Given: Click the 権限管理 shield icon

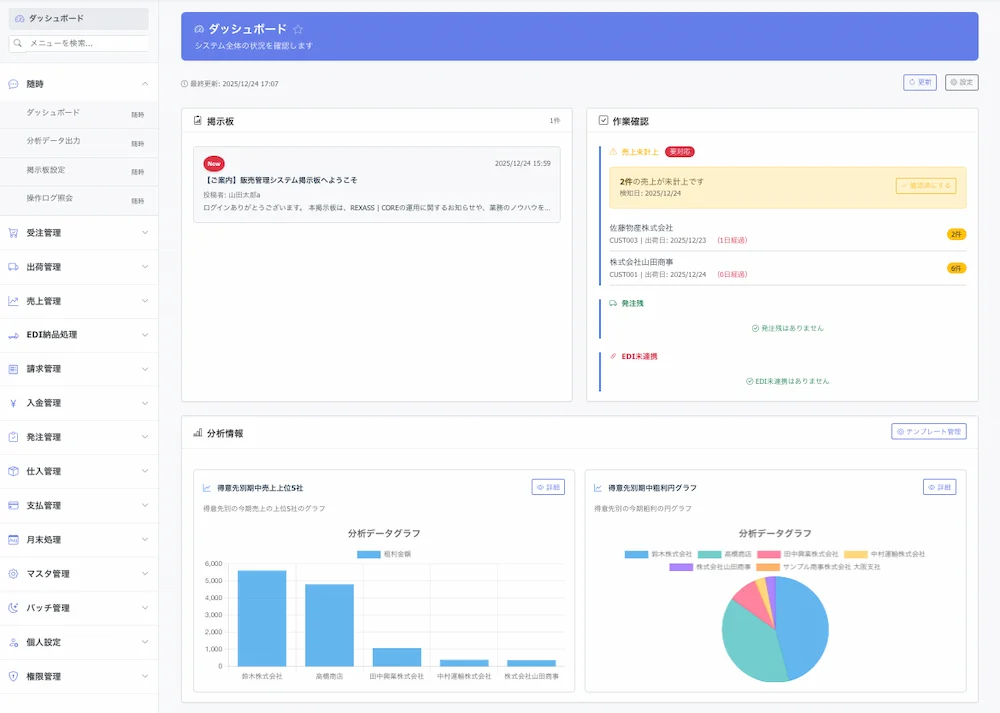Looking at the screenshot, I should [14, 676].
